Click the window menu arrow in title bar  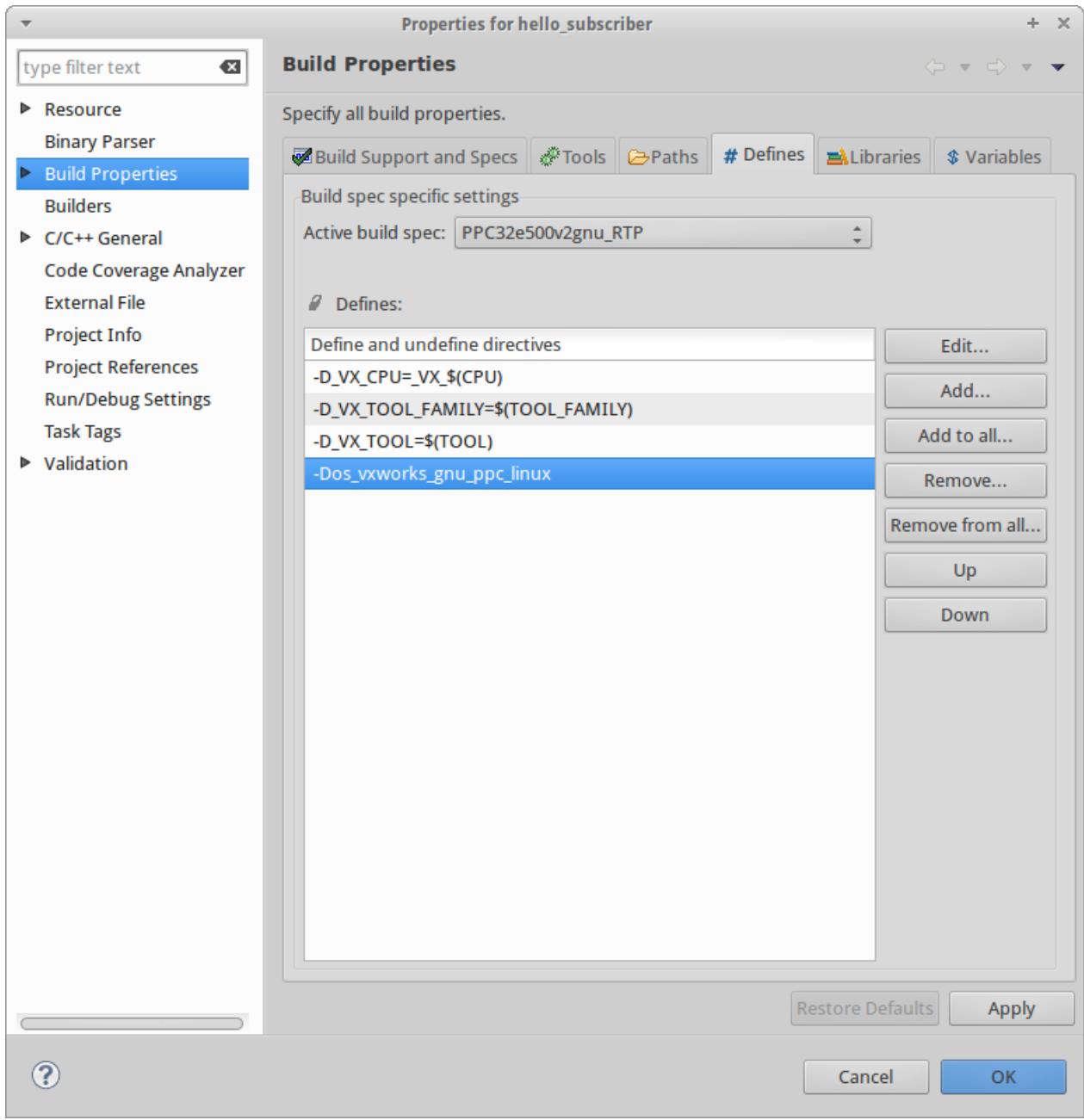[26, 23]
